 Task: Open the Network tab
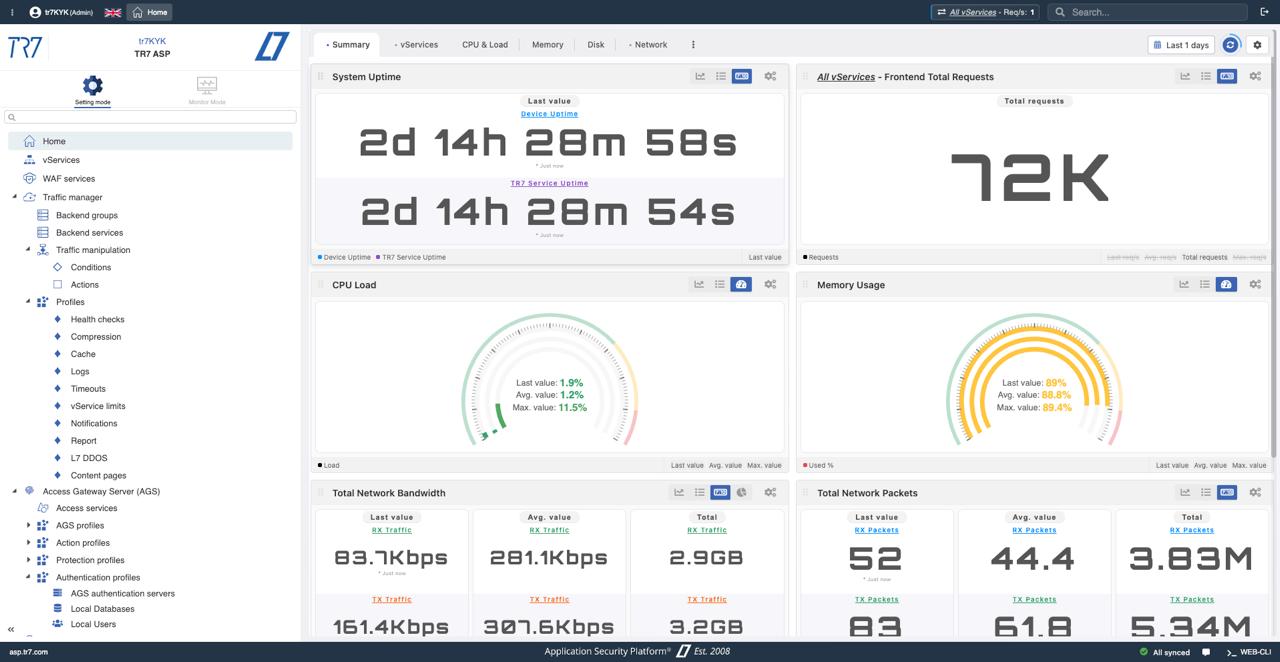[650, 45]
